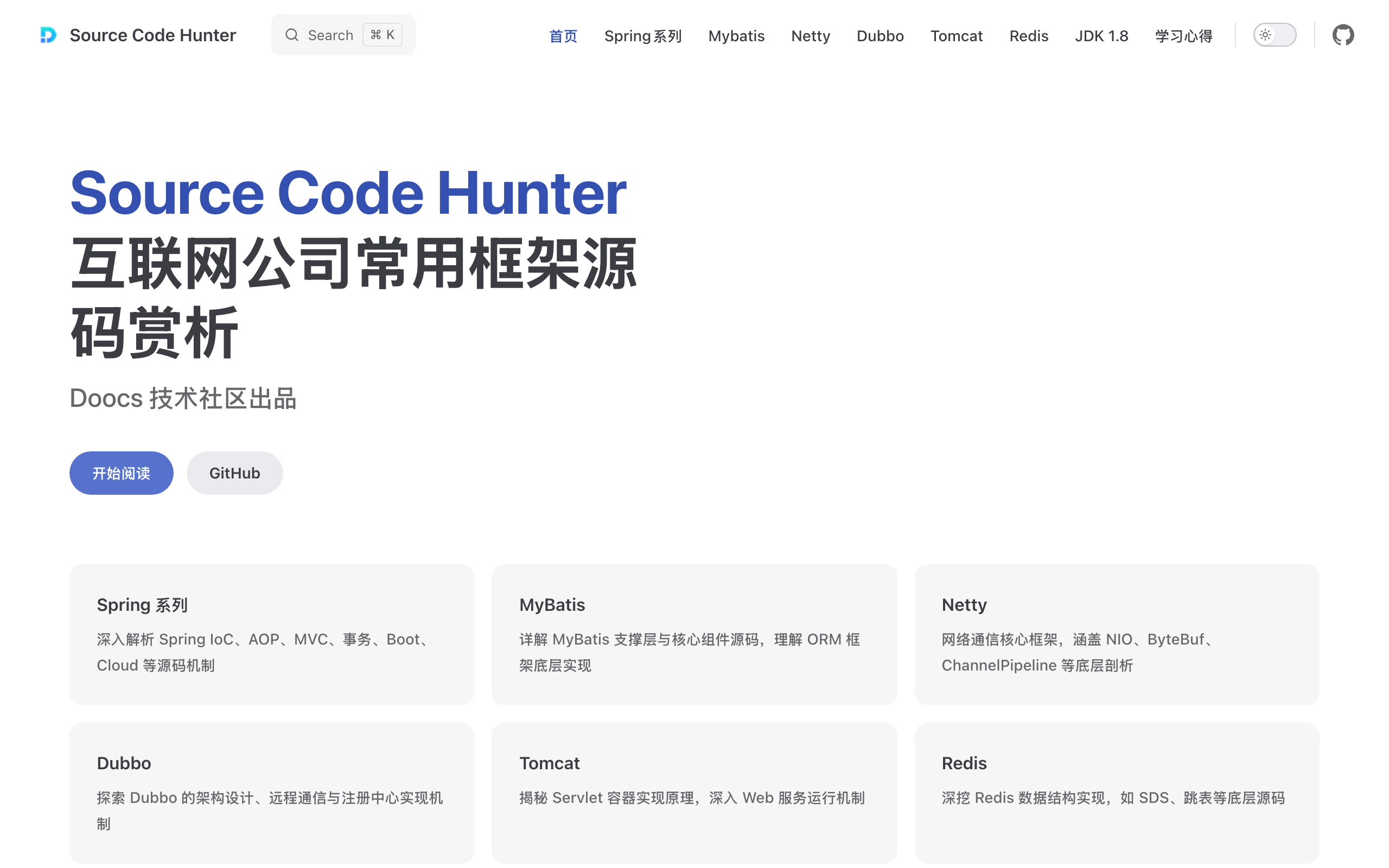Click the 开始阅读 button
The width and height of the screenshot is (1389, 868).
pyautogui.click(x=121, y=473)
